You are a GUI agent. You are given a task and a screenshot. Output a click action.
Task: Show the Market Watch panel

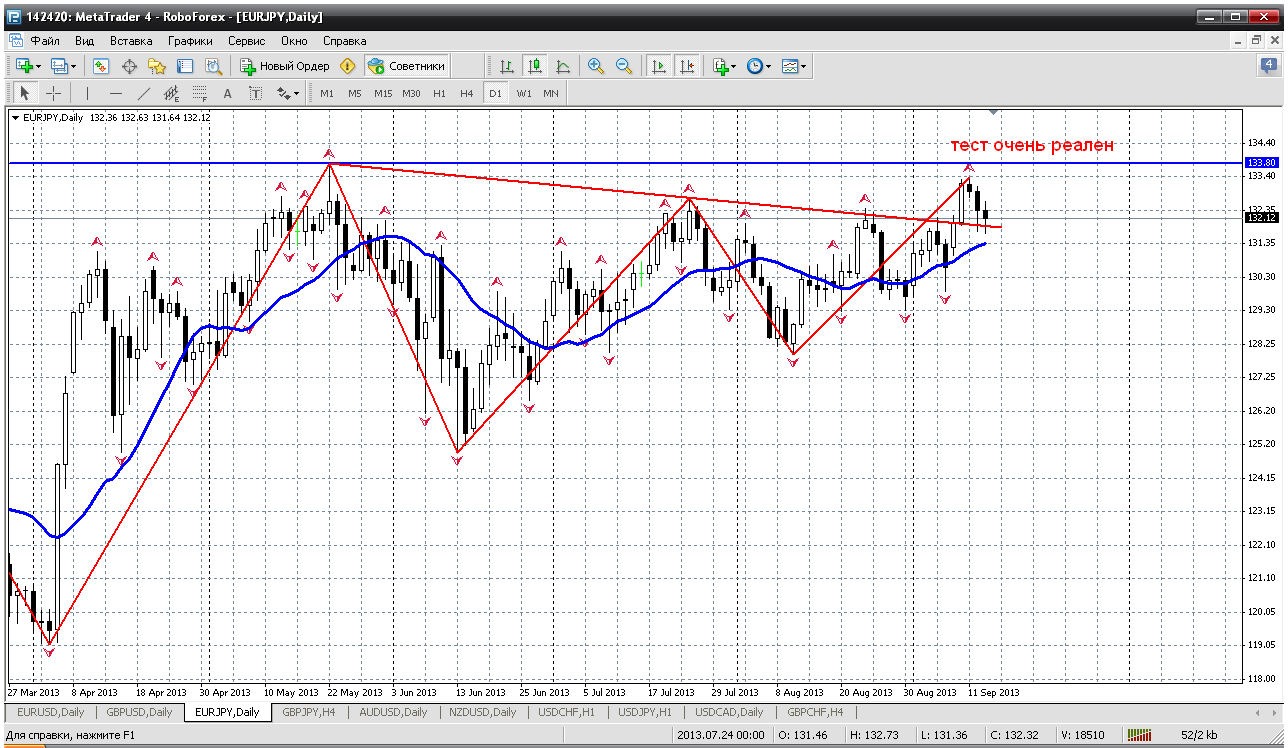101,66
